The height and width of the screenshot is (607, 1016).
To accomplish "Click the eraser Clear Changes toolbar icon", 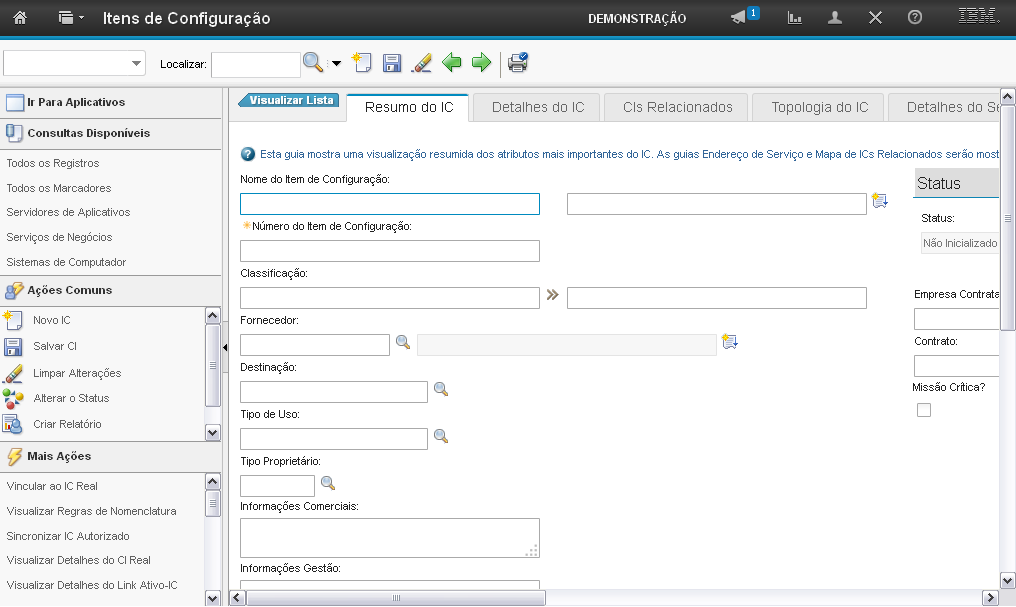I will [422, 63].
